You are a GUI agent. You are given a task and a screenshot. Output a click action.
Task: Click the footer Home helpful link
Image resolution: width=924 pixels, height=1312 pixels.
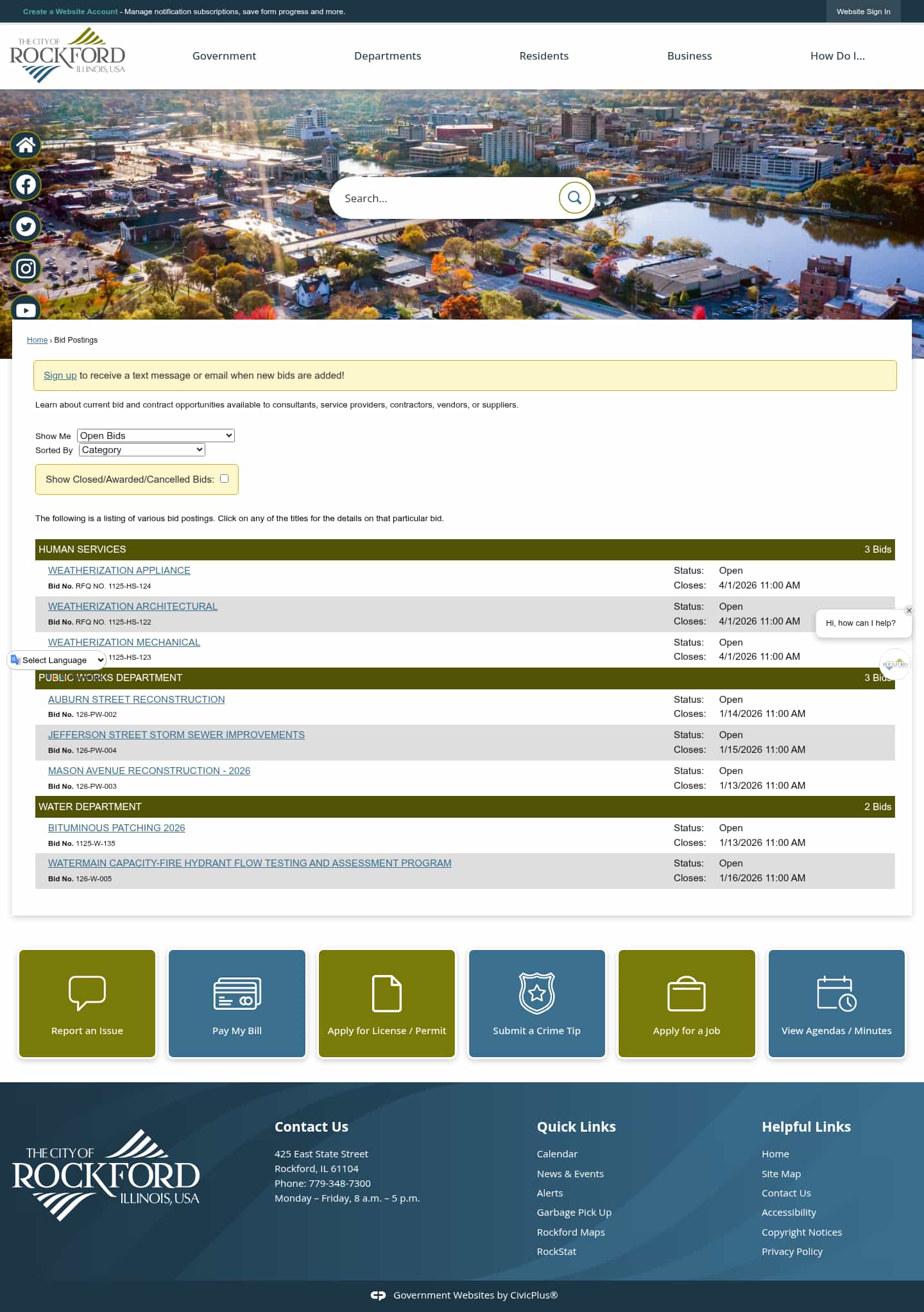pos(775,1153)
